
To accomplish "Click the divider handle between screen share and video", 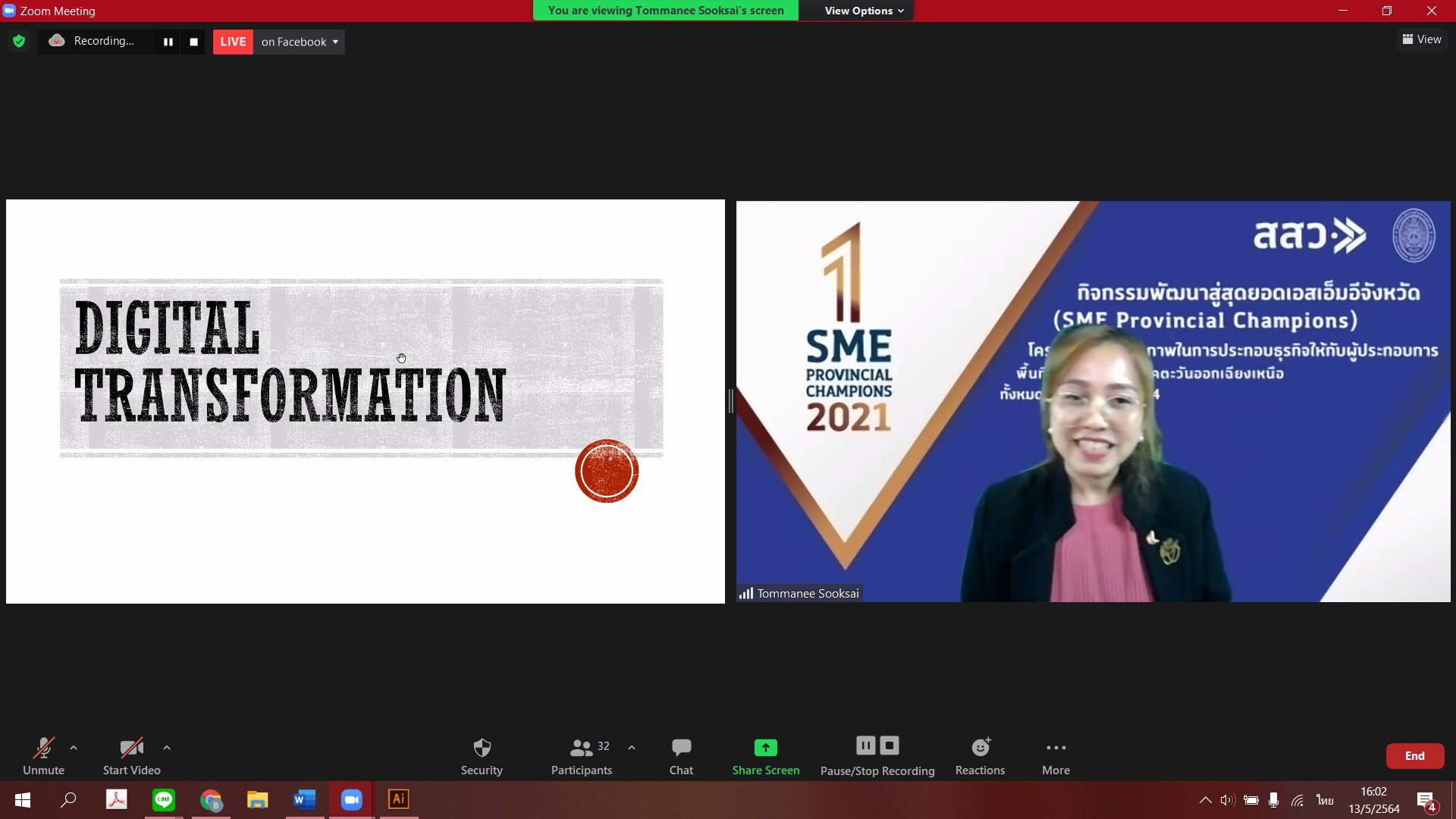I will (x=730, y=401).
